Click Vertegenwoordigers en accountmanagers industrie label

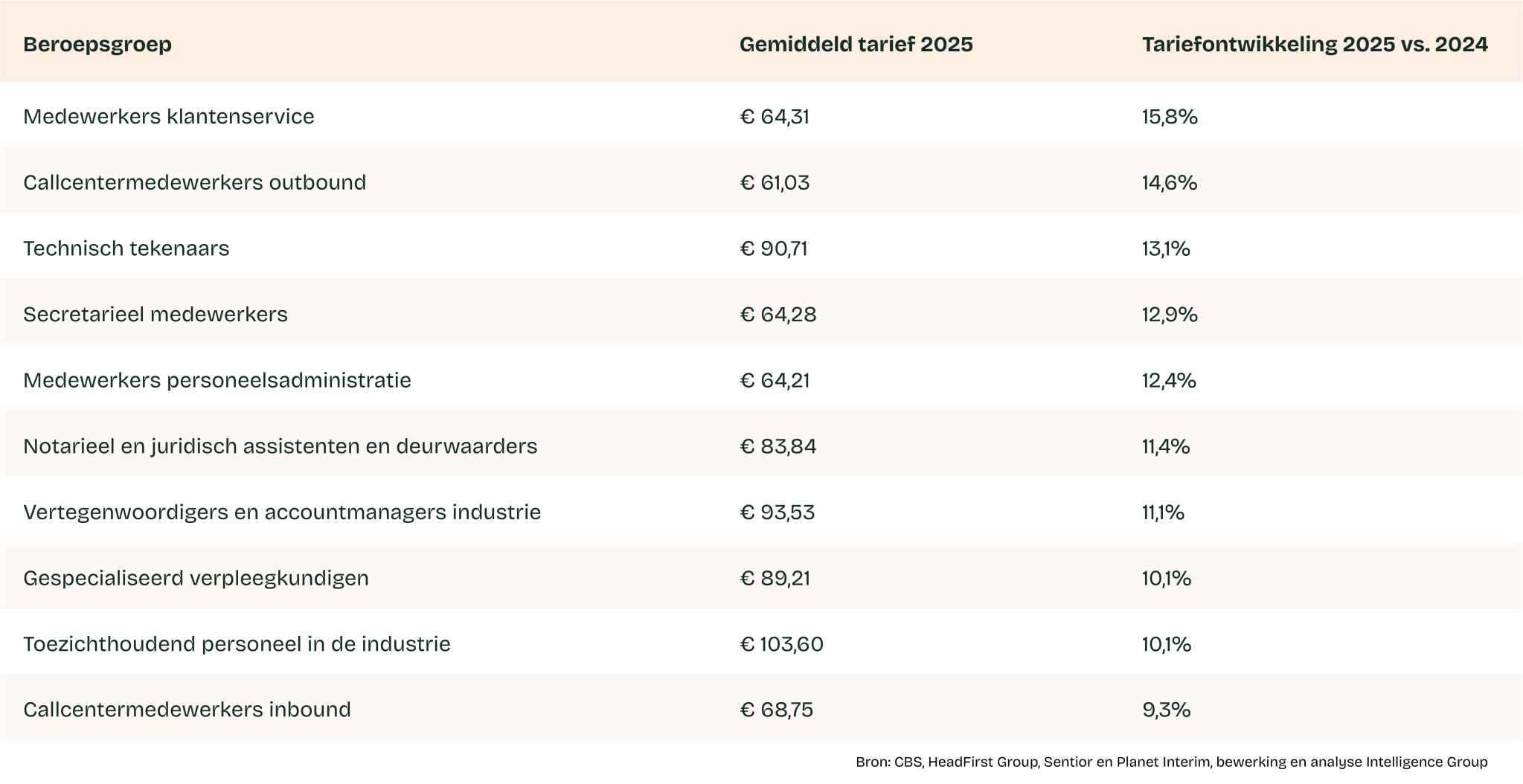tap(282, 513)
